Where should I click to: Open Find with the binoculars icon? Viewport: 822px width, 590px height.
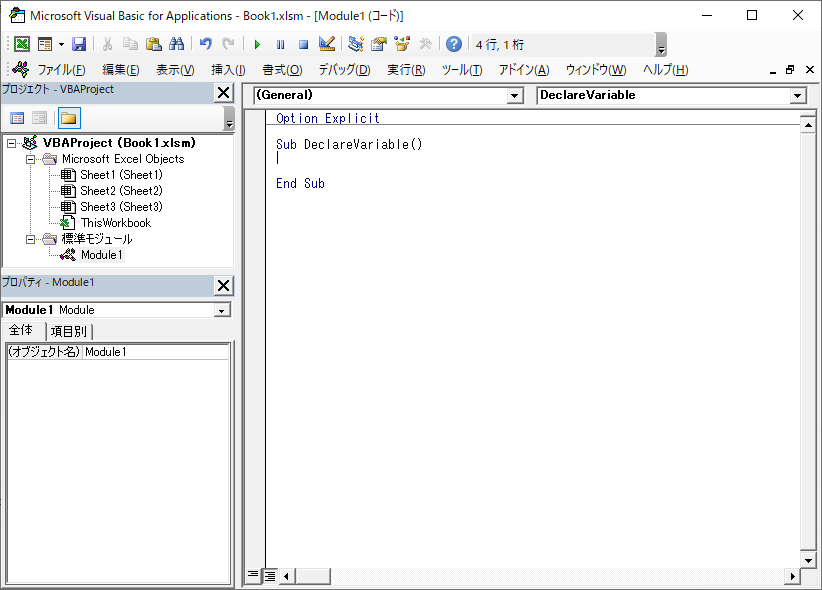(176, 44)
